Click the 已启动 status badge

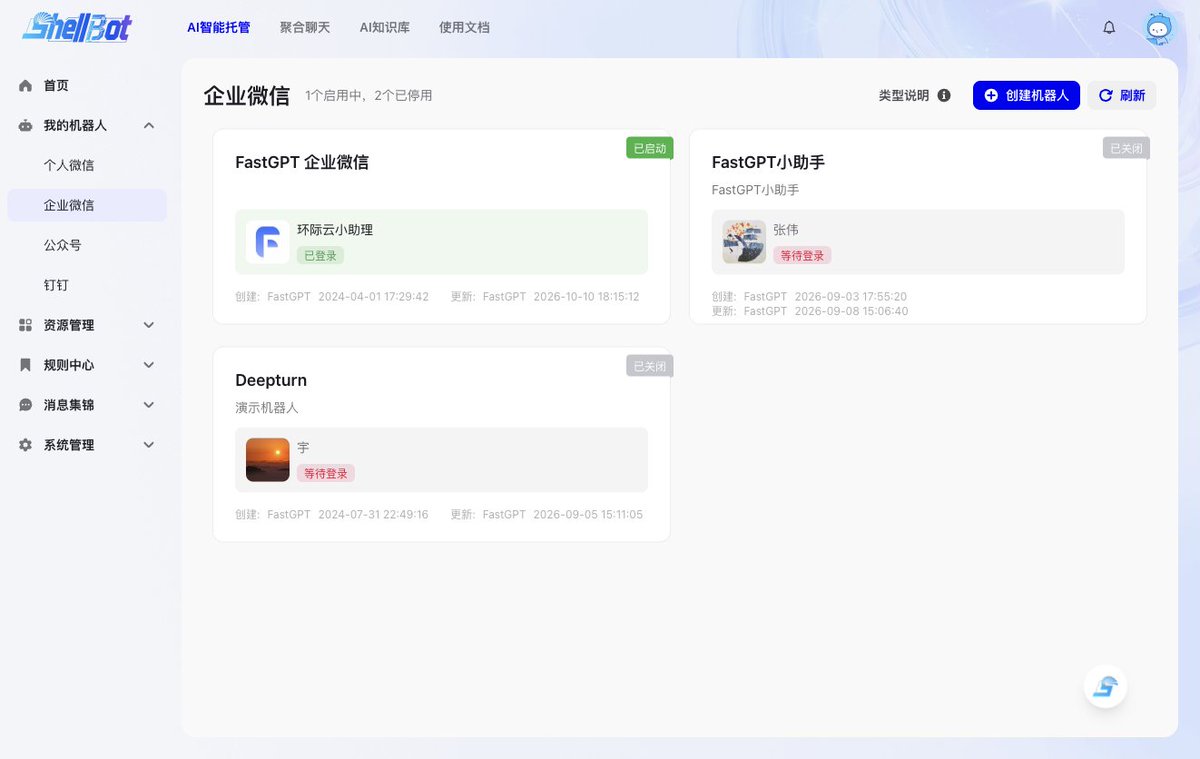pos(650,148)
